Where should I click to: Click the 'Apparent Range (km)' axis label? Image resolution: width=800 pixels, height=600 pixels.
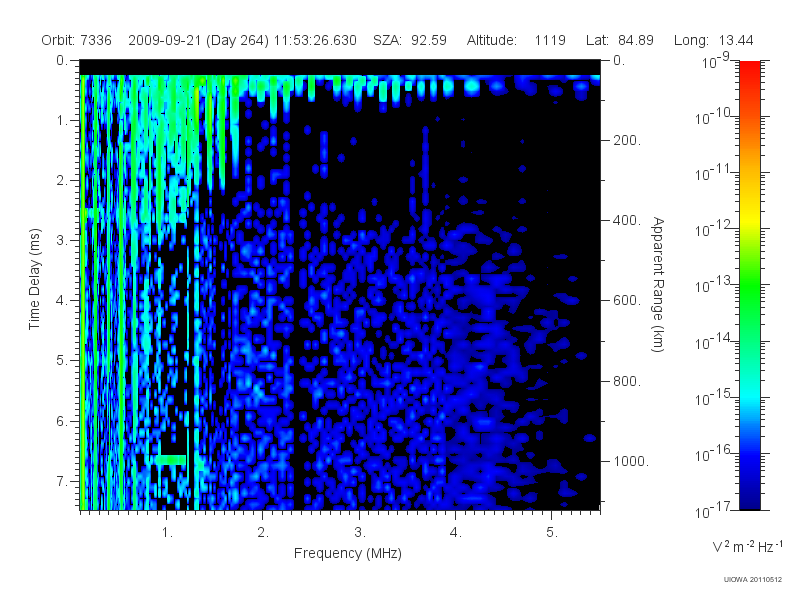[x=658, y=284]
